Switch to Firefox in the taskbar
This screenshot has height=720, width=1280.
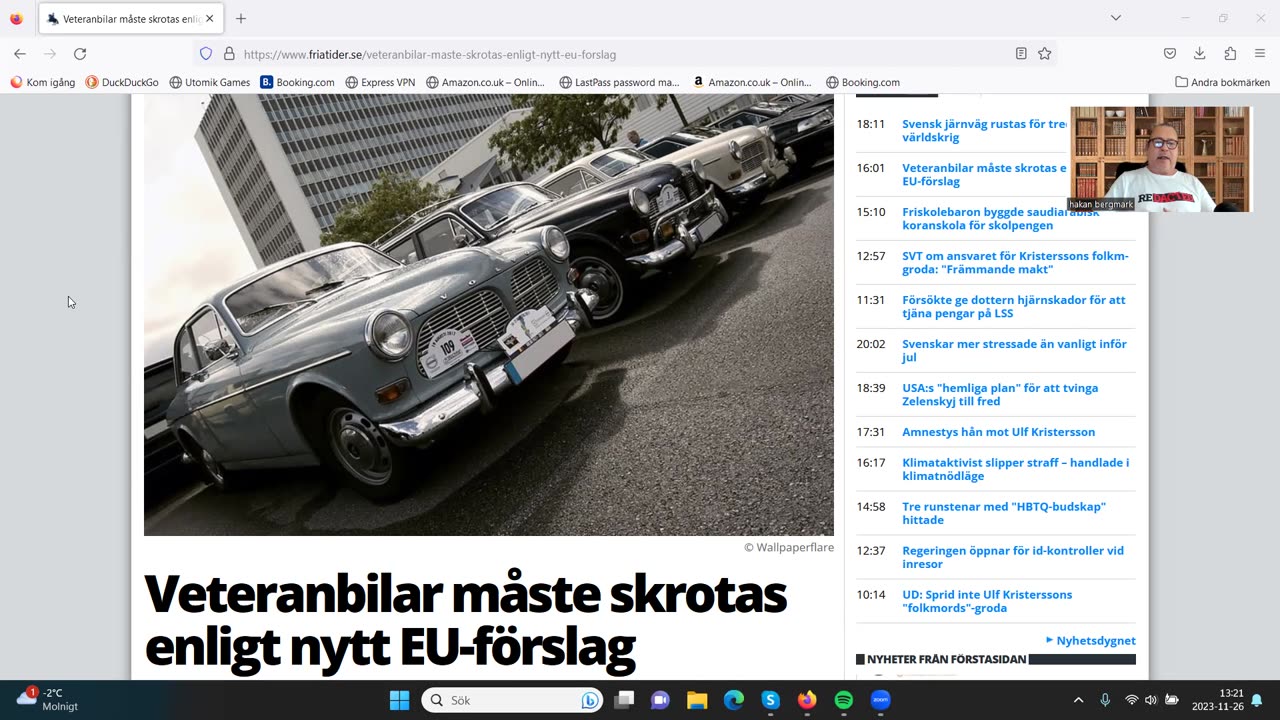807,700
